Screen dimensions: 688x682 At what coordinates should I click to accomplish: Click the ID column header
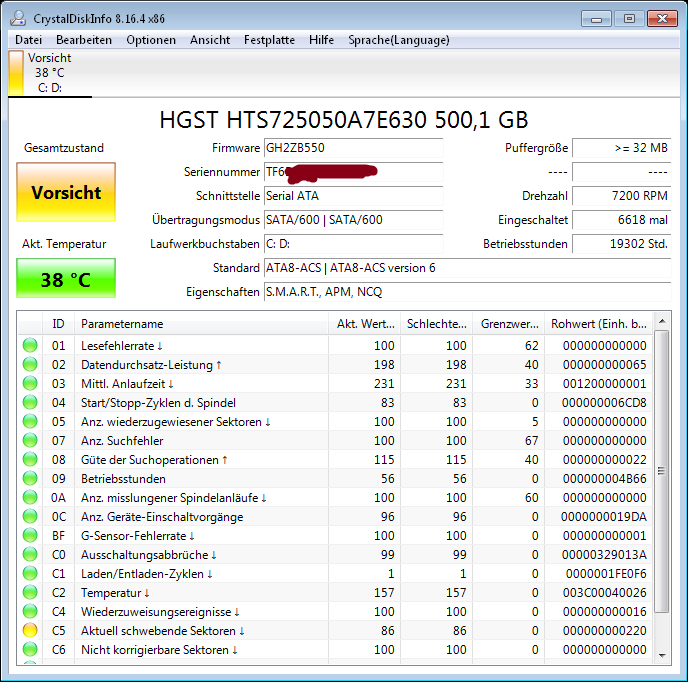point(58,324)
